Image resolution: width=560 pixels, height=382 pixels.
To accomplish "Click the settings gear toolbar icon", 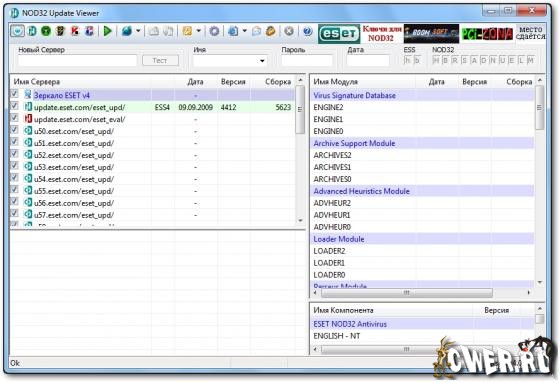I will [214, 31].
